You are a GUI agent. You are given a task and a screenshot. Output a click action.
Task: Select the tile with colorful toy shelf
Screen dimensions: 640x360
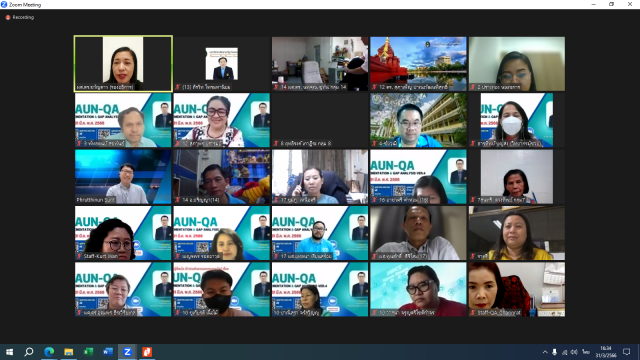pyautogui.click(x=222, y=176)
